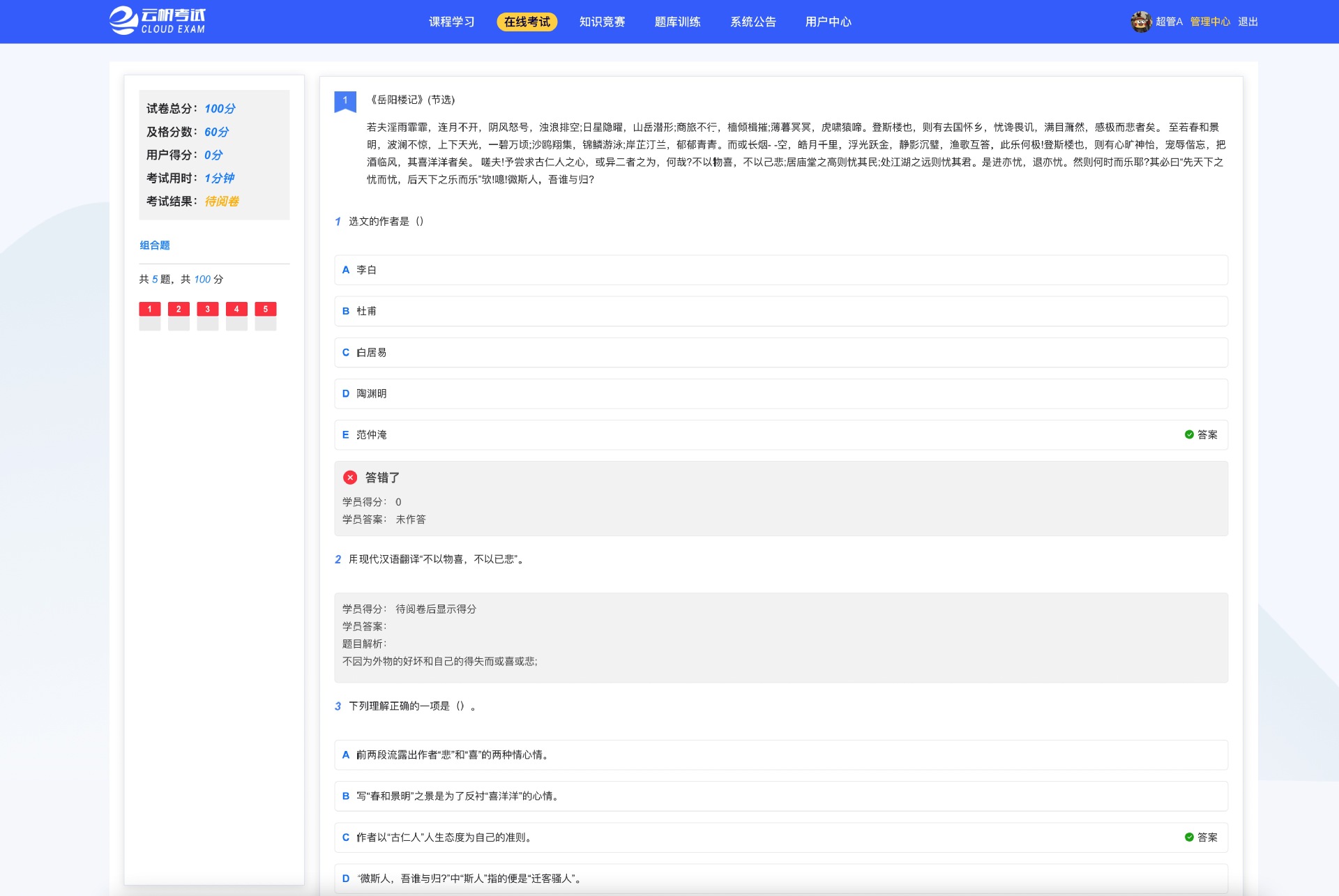Select option E 范仲淹
1339x896 pixels.
781,434
